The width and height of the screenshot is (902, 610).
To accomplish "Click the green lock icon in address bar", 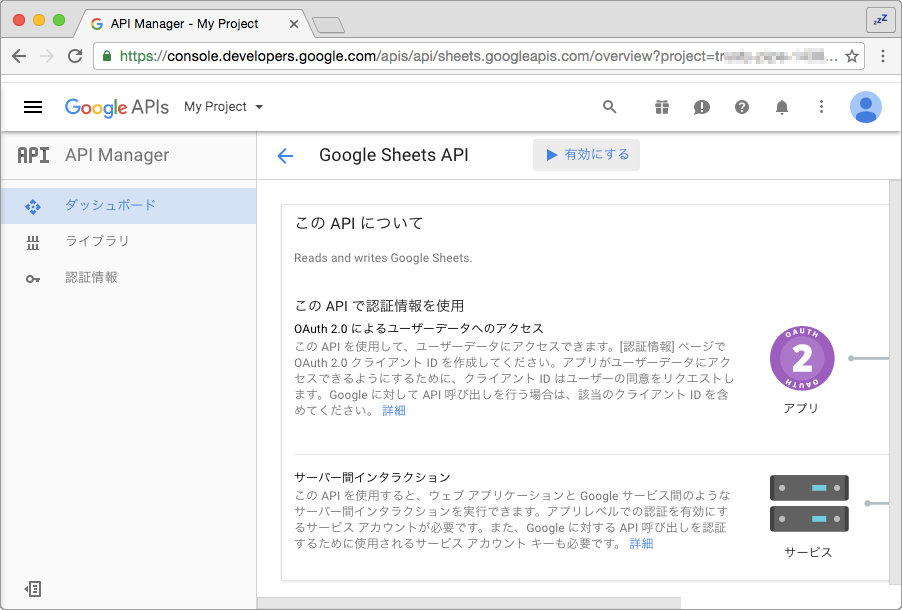I will [106, 56].
